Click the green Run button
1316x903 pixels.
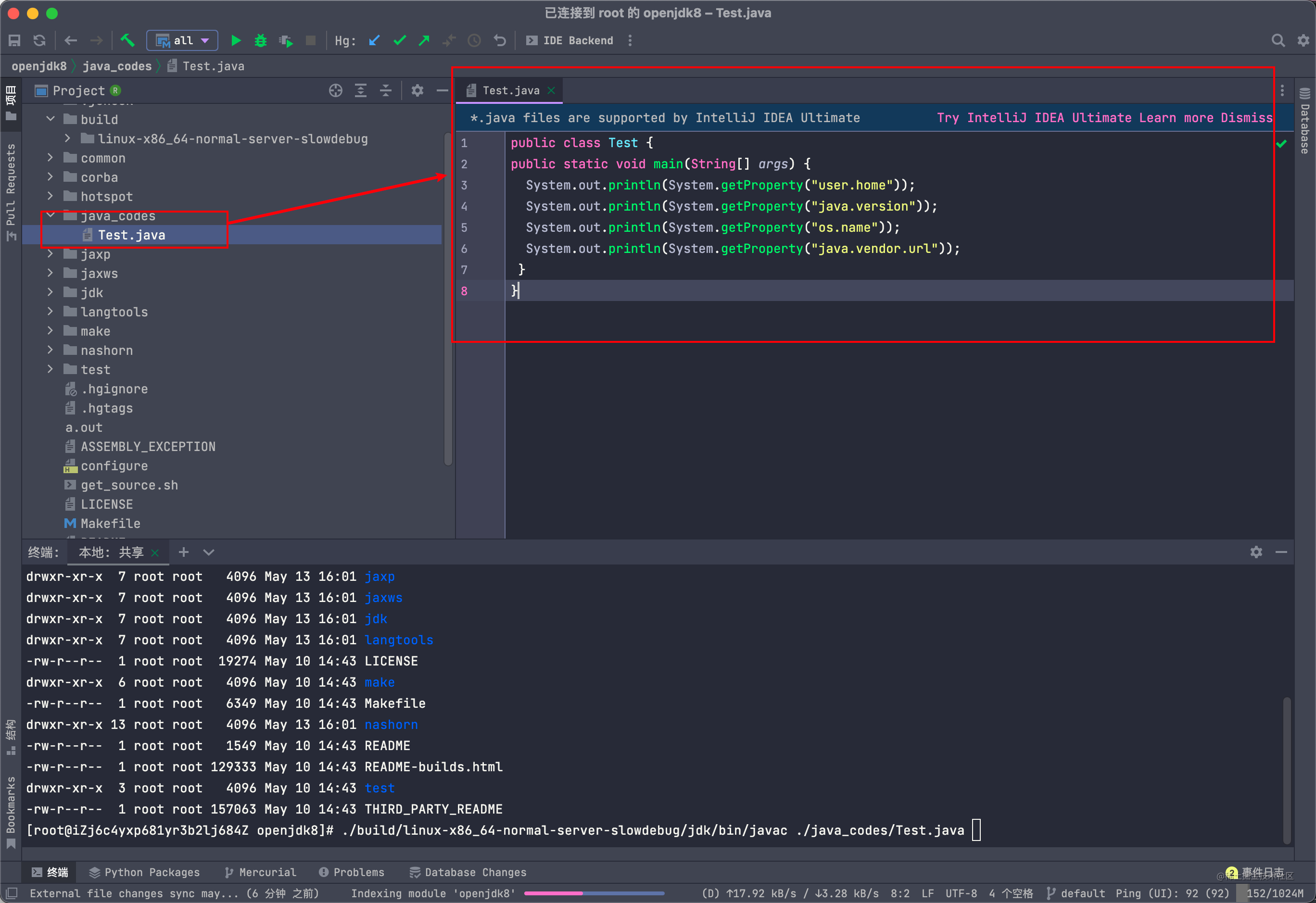pos(236,40)
